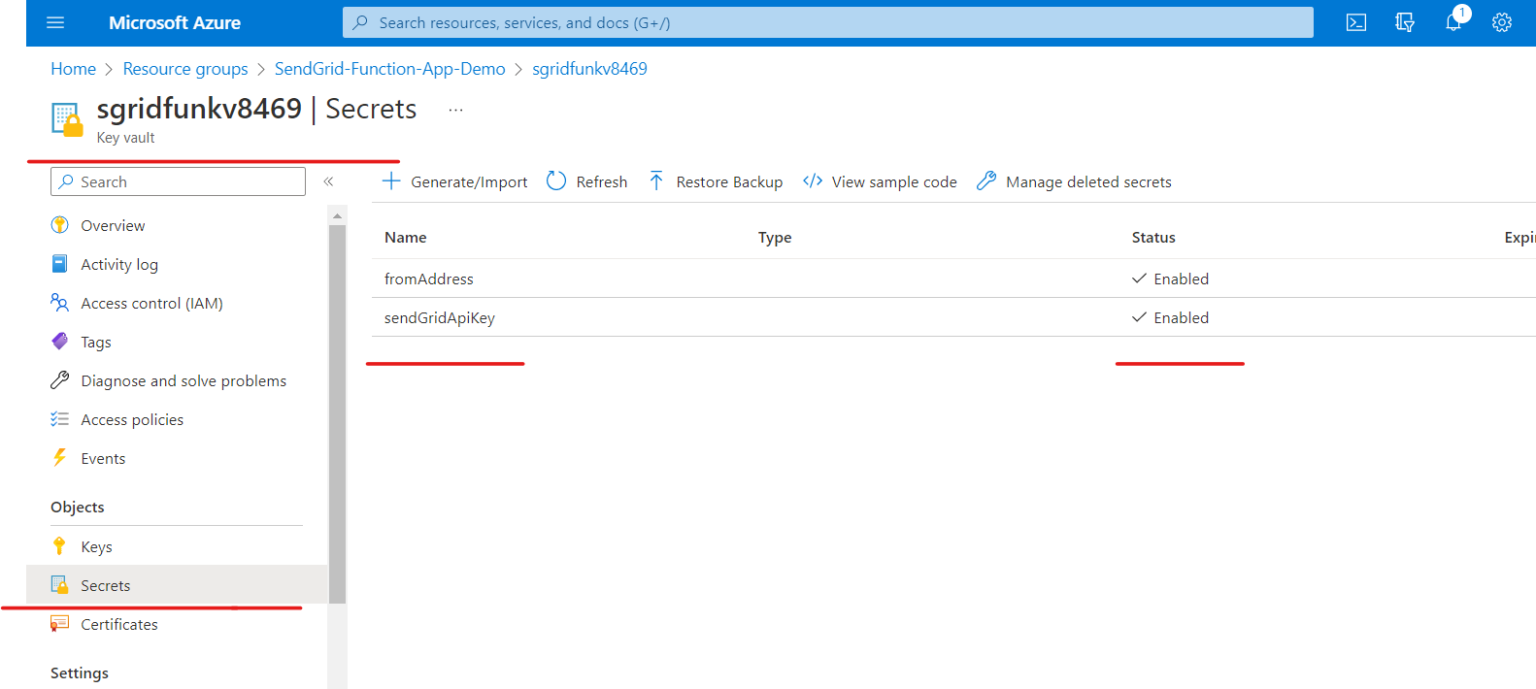Open Azure Cloud Shell from the top bar

[1356, 21]
